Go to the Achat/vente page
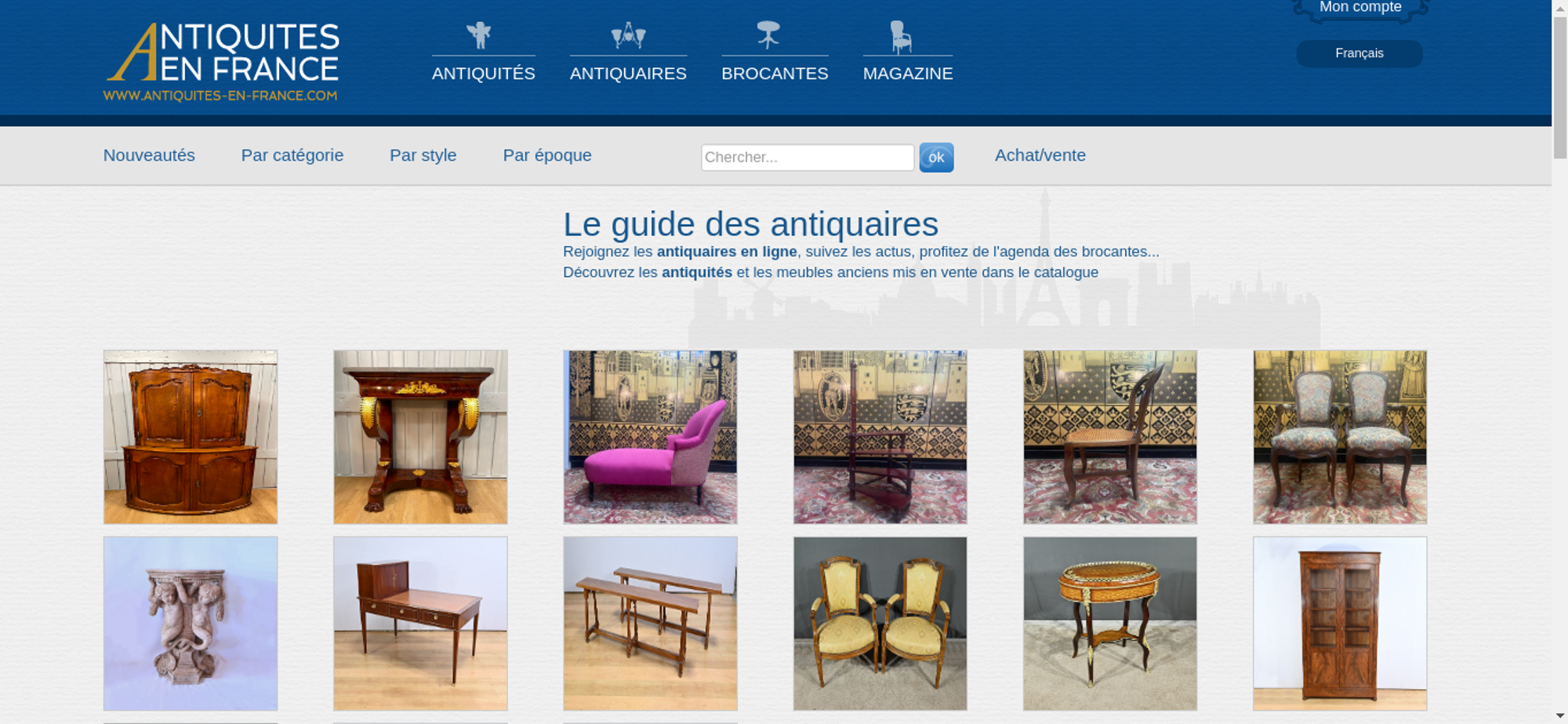 [1040, 155]
